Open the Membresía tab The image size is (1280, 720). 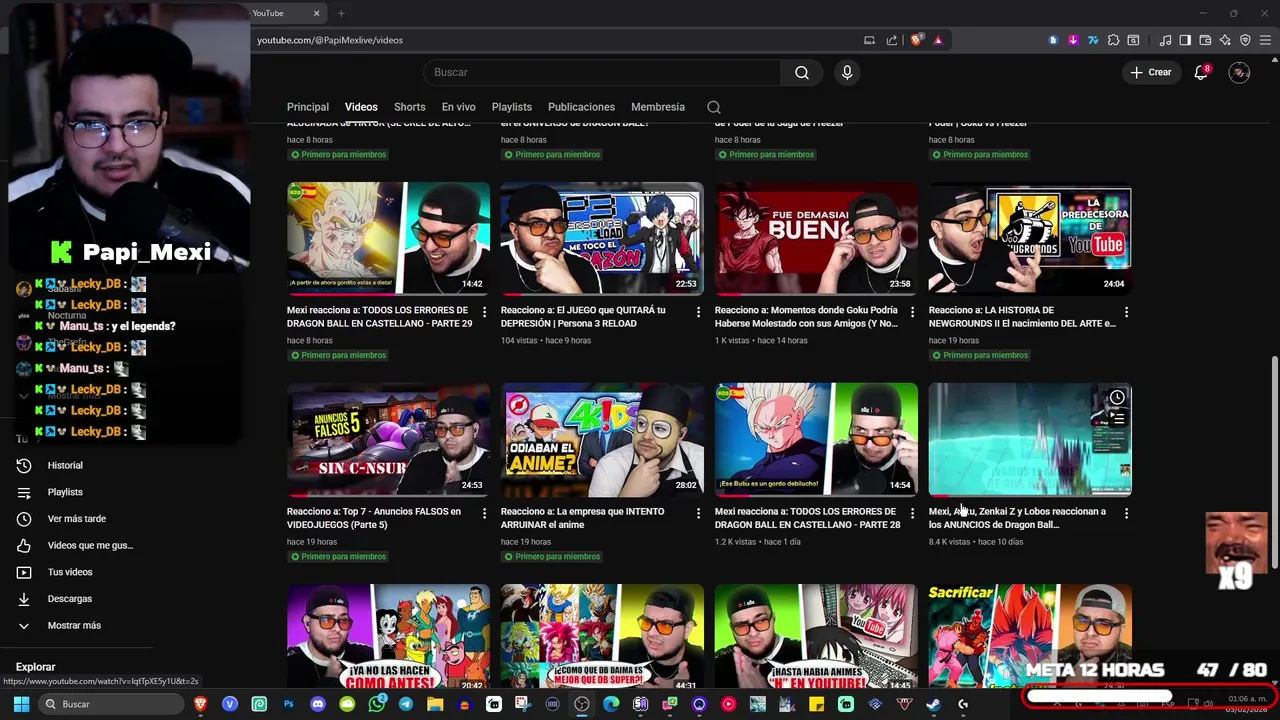pos(658,107)
